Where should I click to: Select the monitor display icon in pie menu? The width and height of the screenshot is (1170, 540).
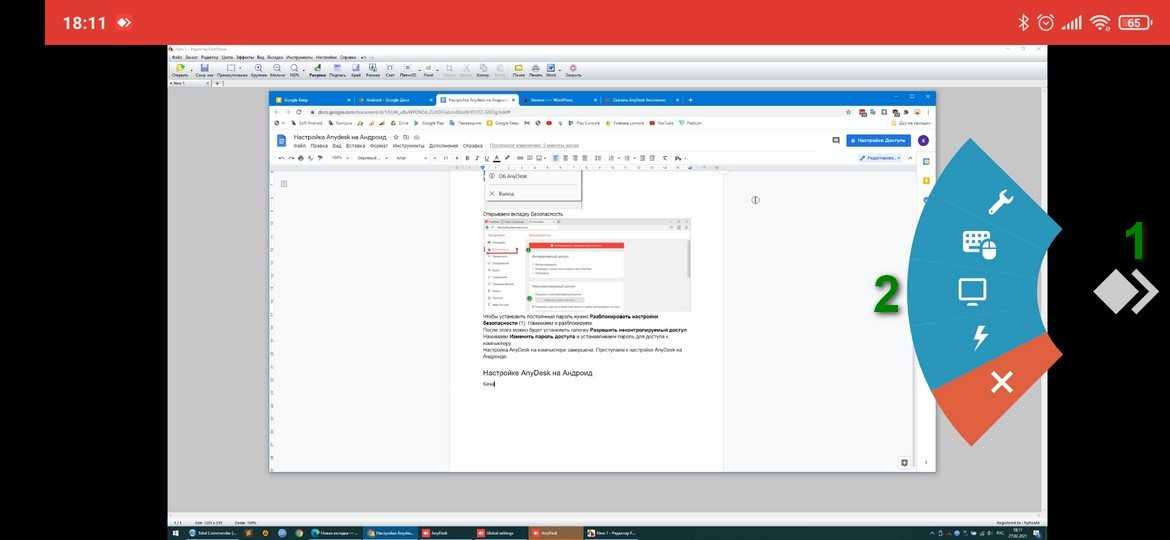pos(973,291)
